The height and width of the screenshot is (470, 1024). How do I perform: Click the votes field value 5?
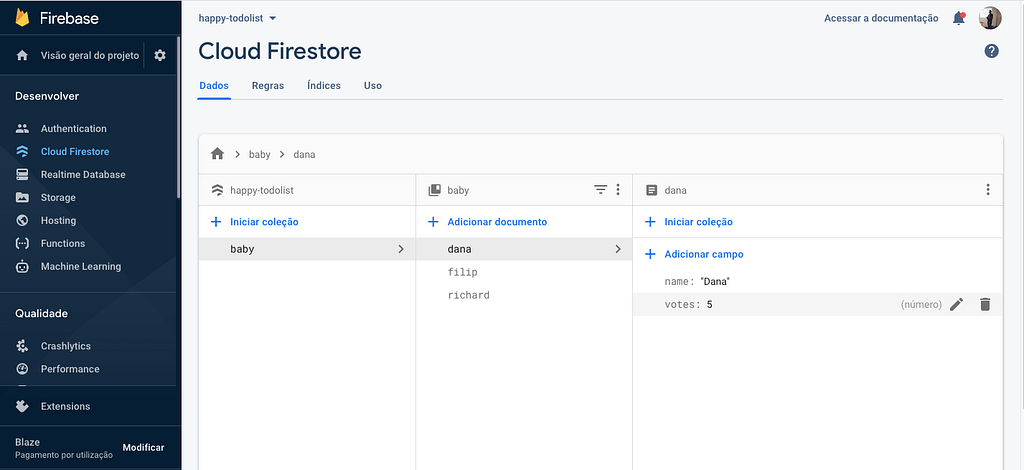(709, 304)
